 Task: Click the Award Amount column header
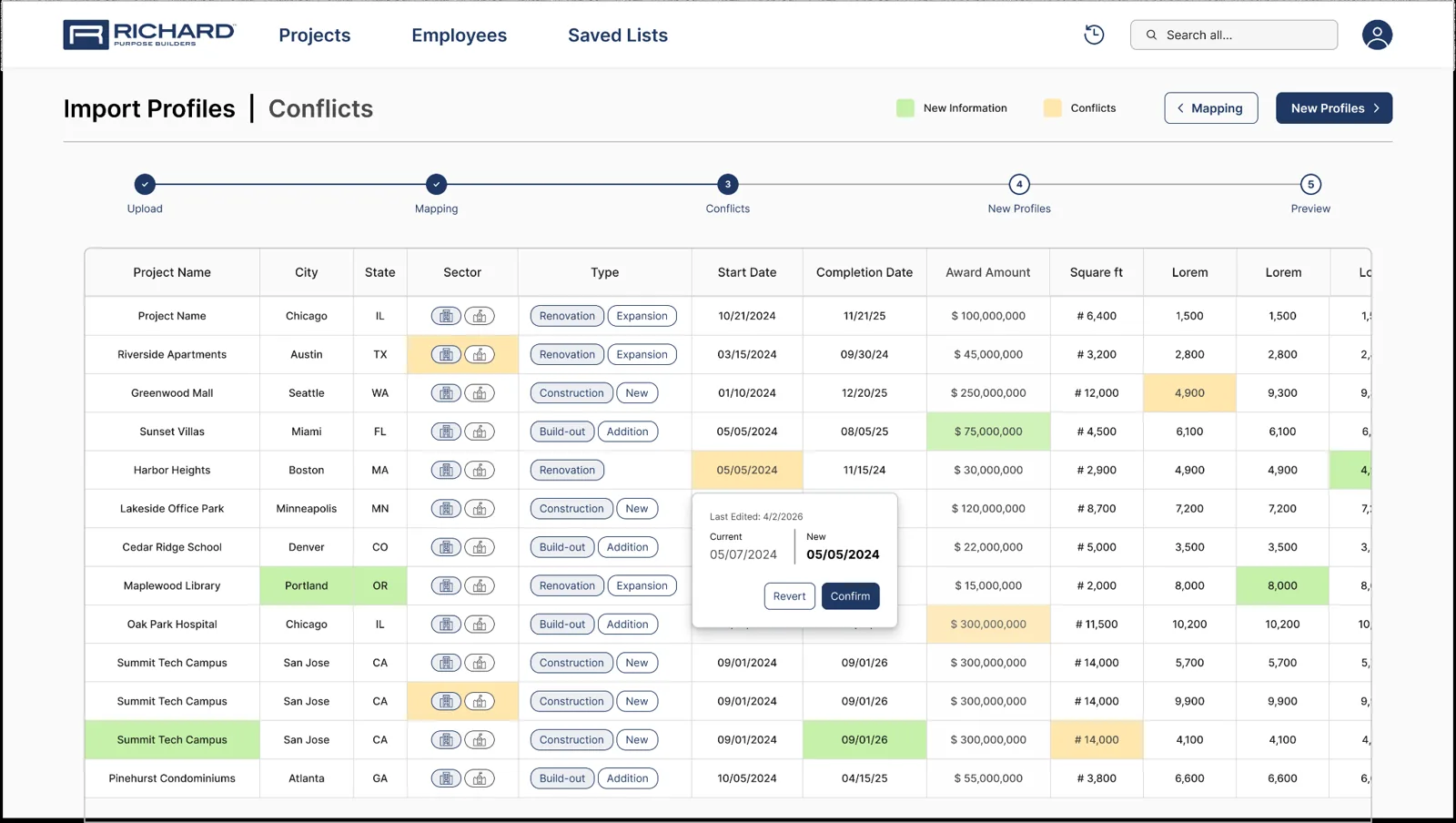[x=988, y=272]
